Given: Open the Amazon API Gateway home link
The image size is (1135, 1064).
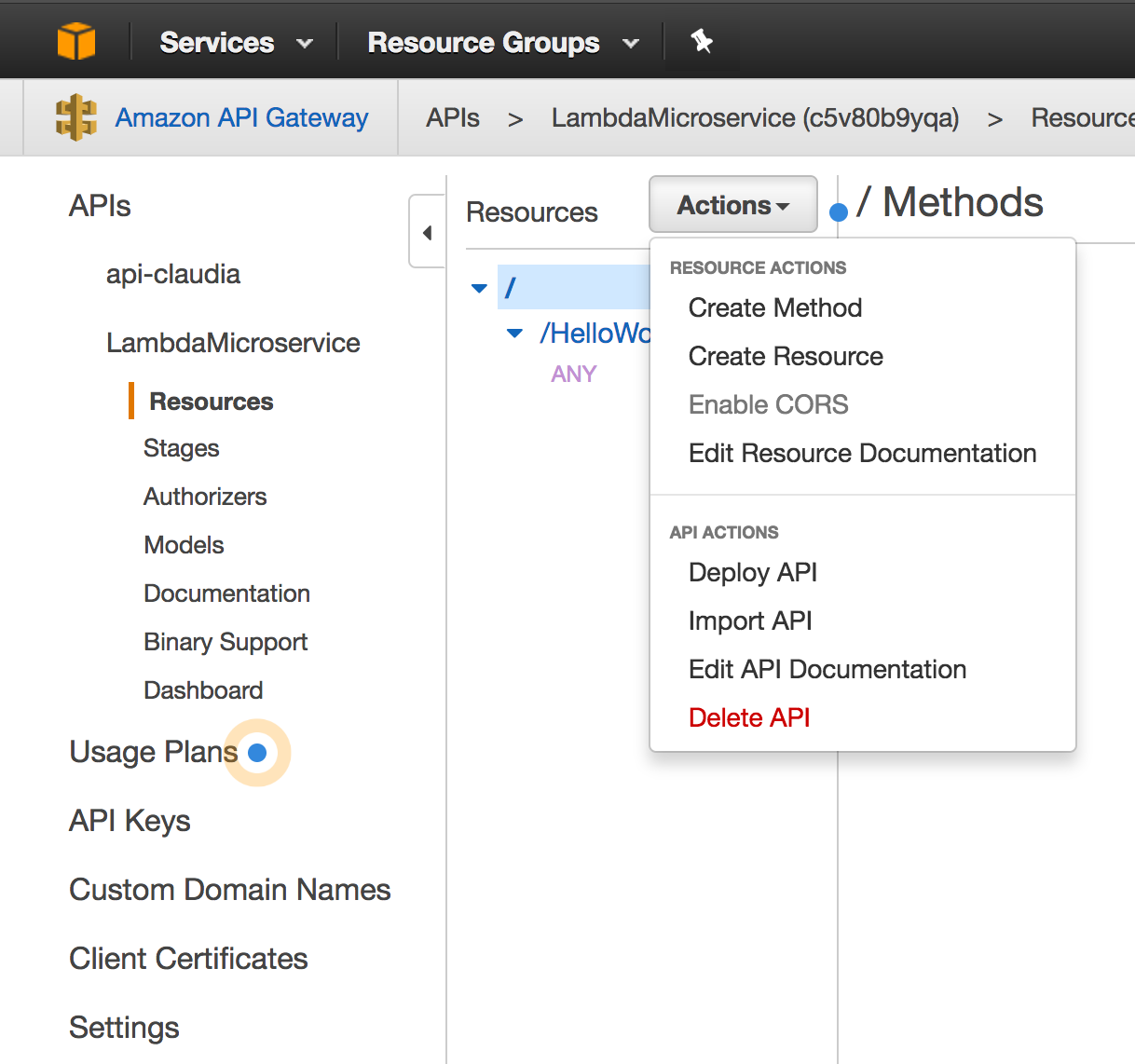Looking at the screenshot, I should [x=241, y=118].
